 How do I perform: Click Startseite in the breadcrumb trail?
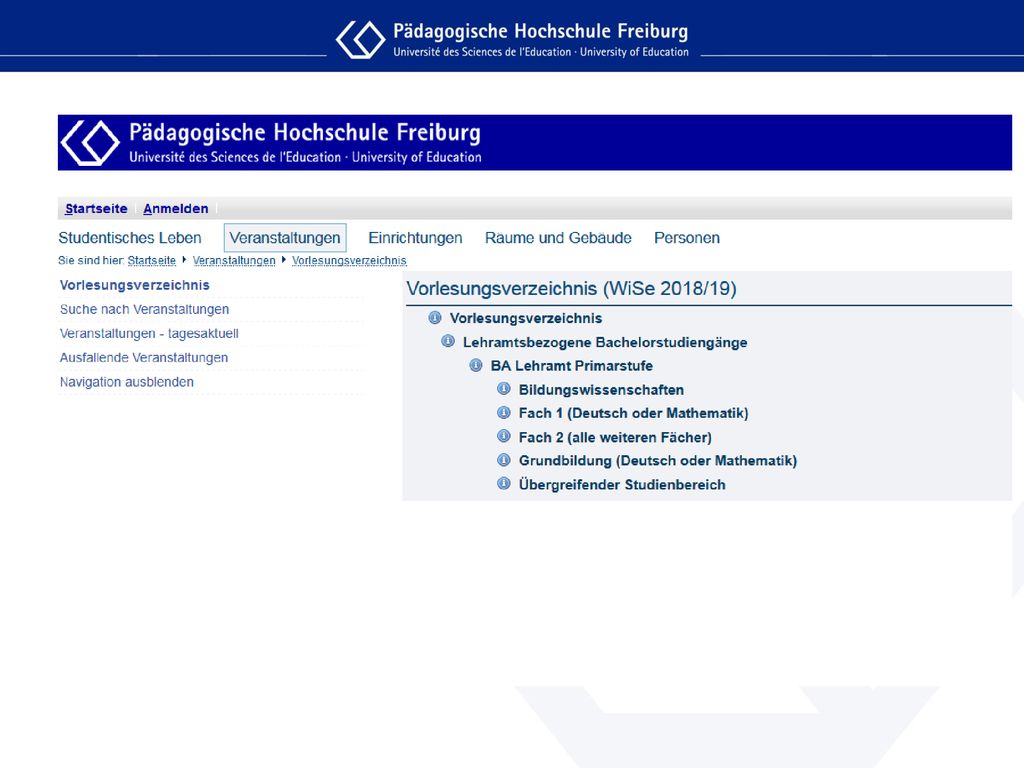point(152,261)
